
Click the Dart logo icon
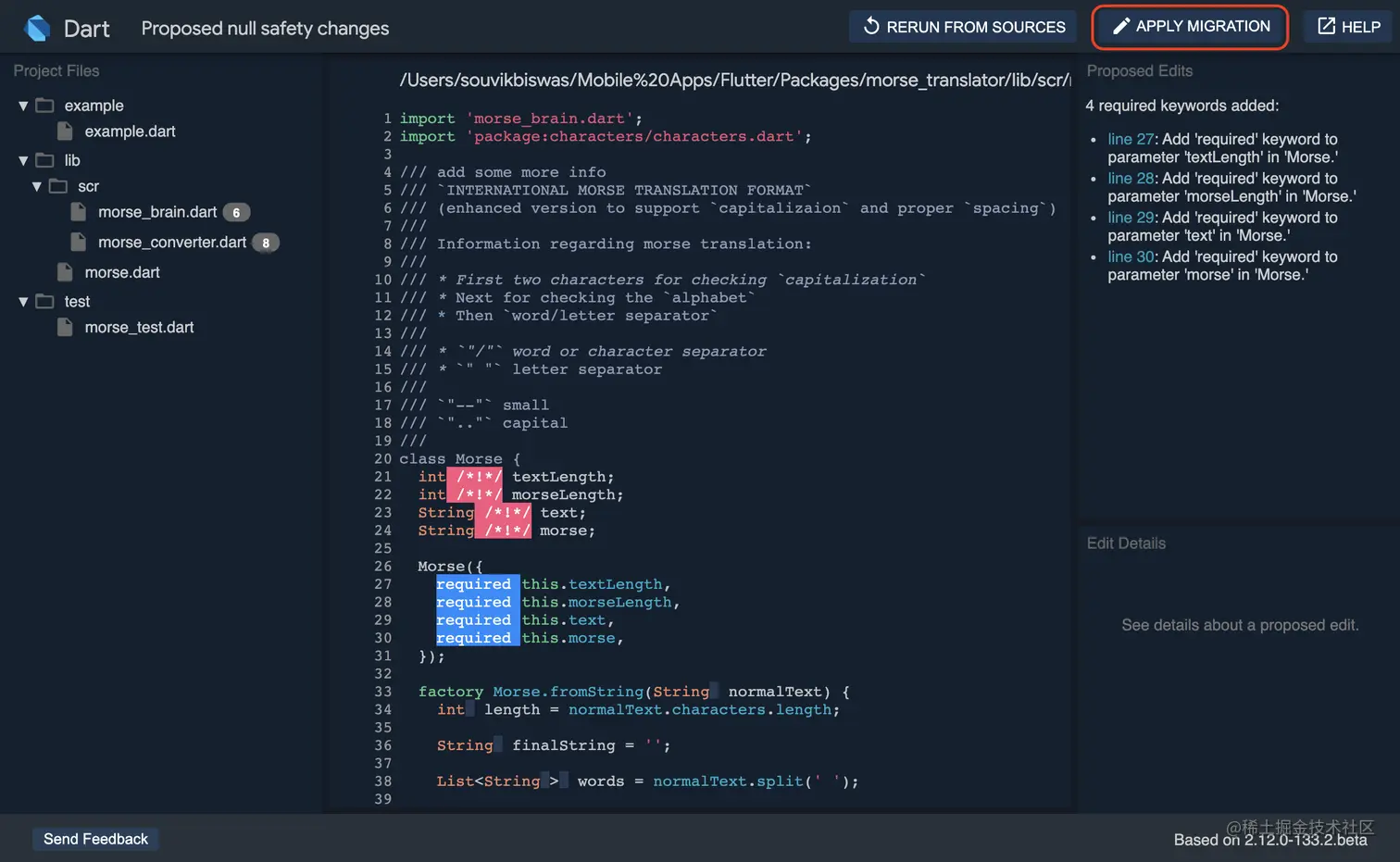click(x=38, y=28)
